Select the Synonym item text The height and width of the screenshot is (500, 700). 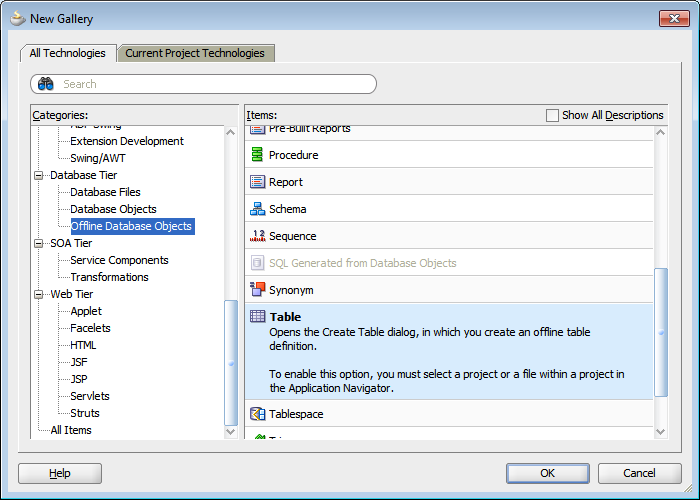point(291,290)
